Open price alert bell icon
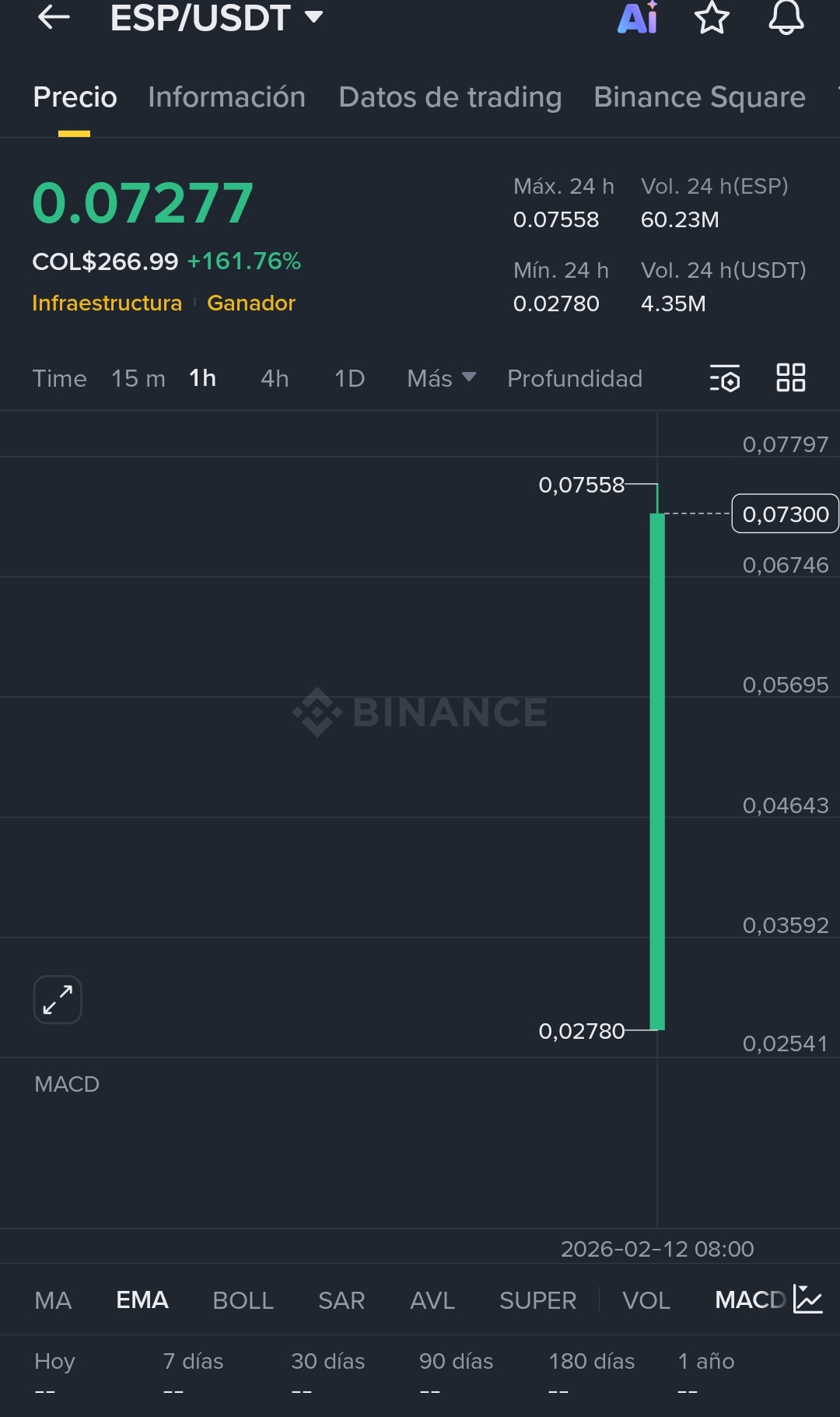The image size is (840, 1417). [786, 17]
